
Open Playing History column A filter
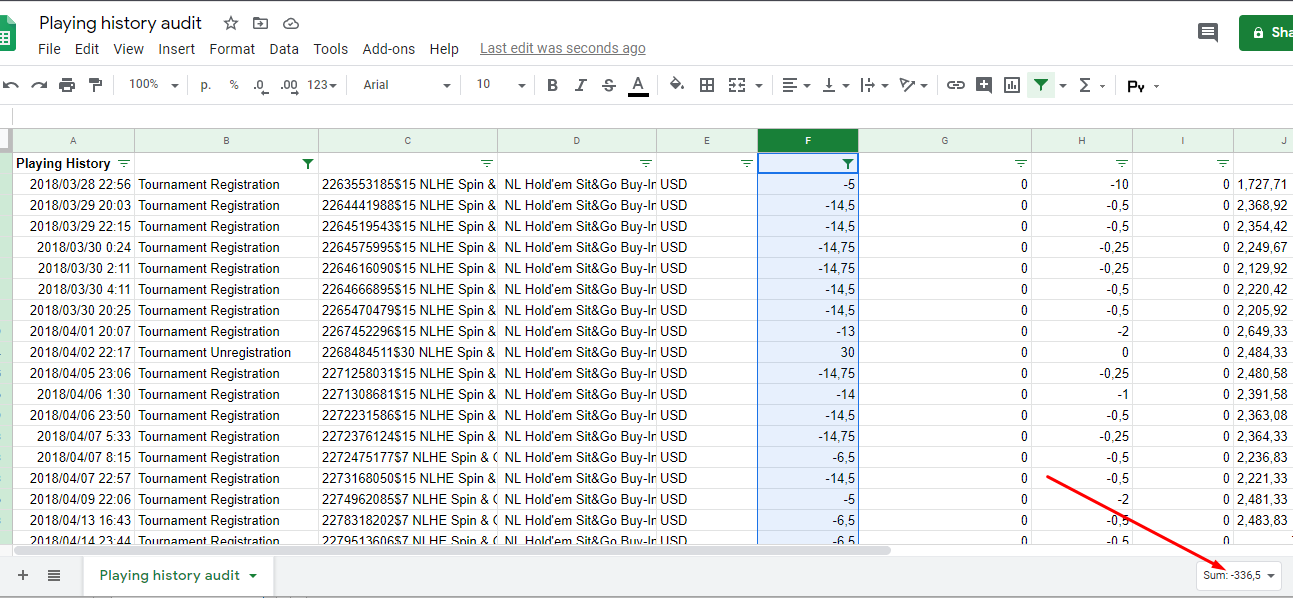pos(124,163)
